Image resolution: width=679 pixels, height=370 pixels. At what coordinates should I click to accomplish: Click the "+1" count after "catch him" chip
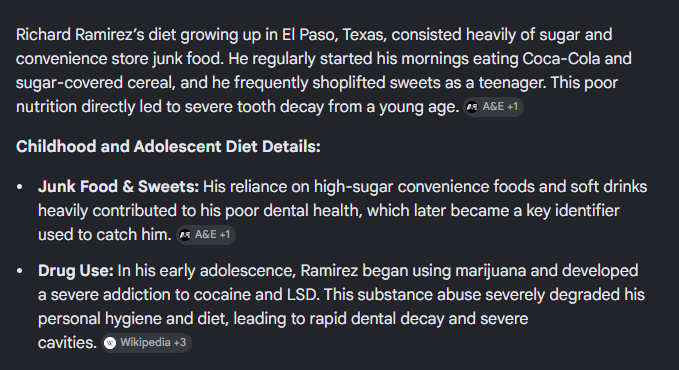point(225,234)
